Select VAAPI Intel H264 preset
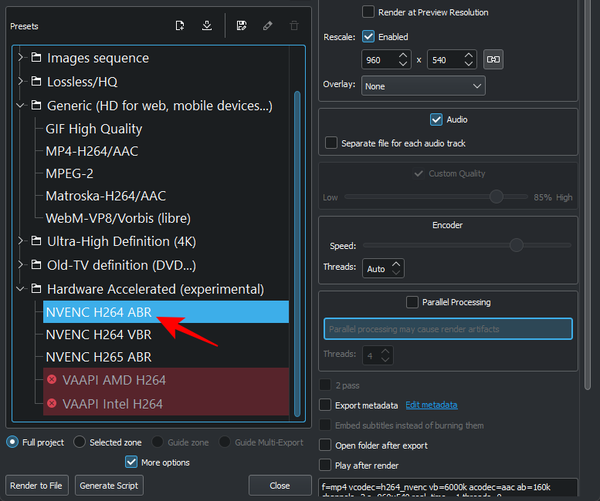The width and height of the screenshot is (600, 501). point(166,403)
